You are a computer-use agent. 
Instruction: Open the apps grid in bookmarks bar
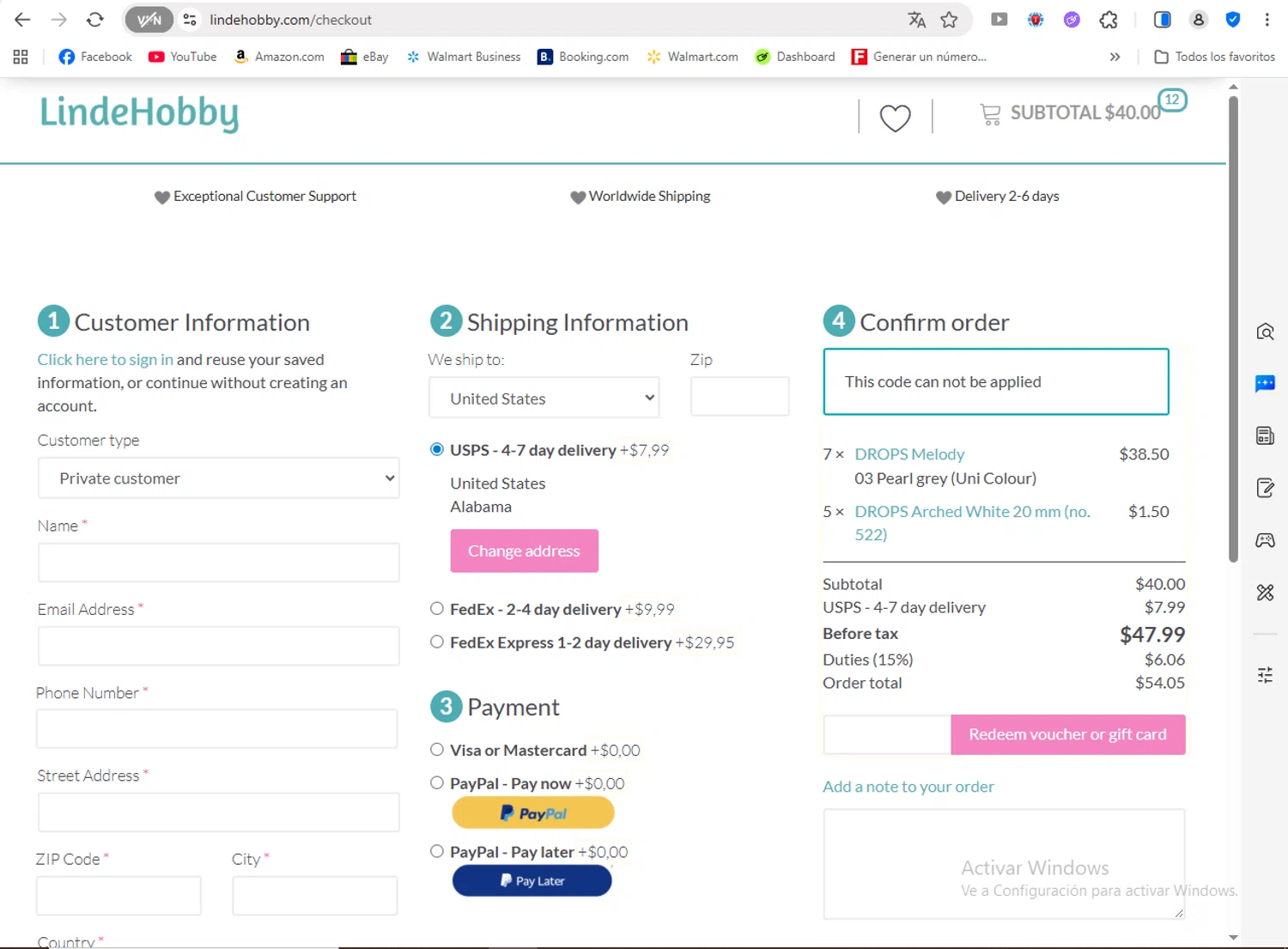click(x=21, y=57)
